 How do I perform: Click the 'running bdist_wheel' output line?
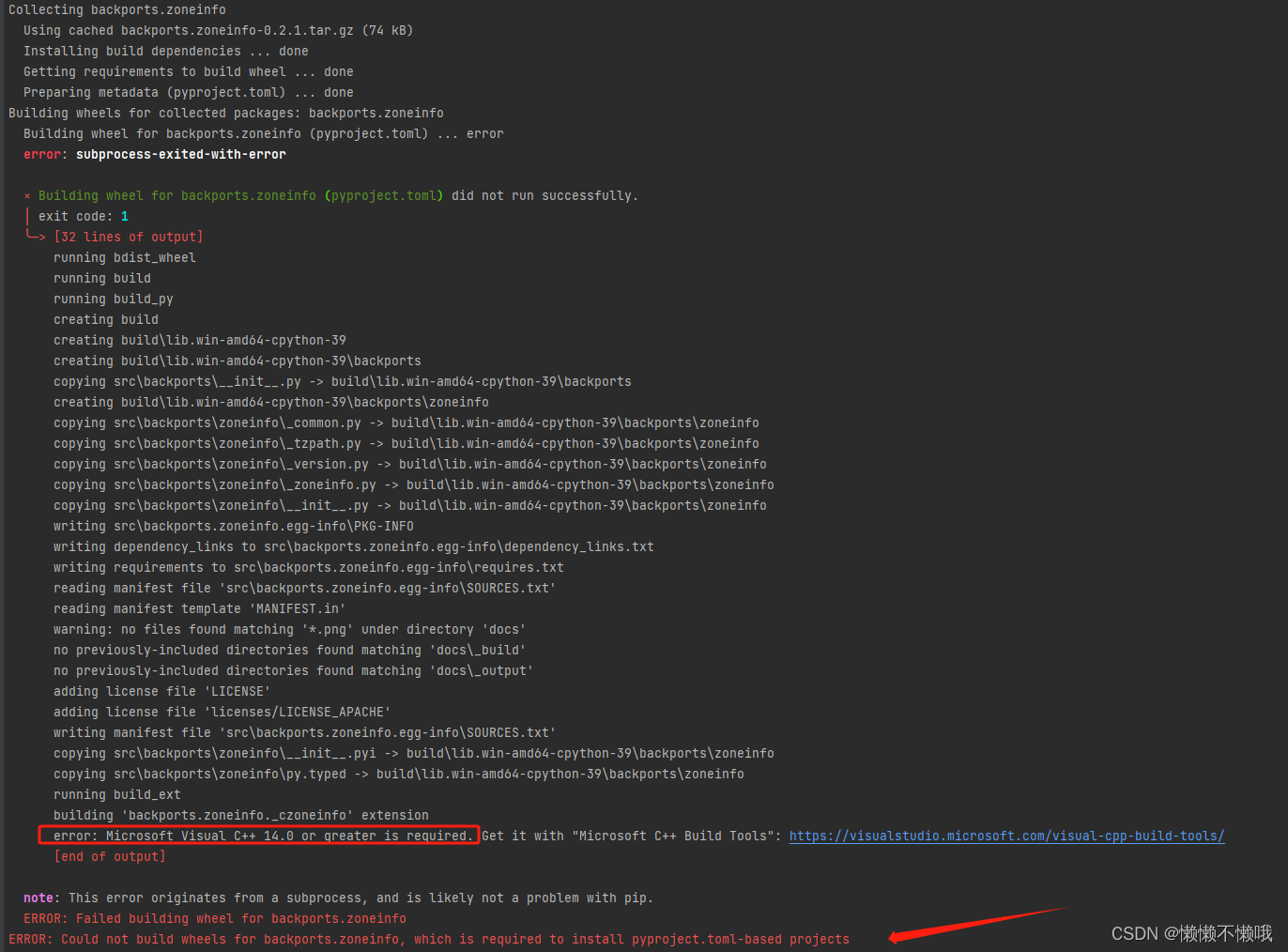tap(125, 256)
